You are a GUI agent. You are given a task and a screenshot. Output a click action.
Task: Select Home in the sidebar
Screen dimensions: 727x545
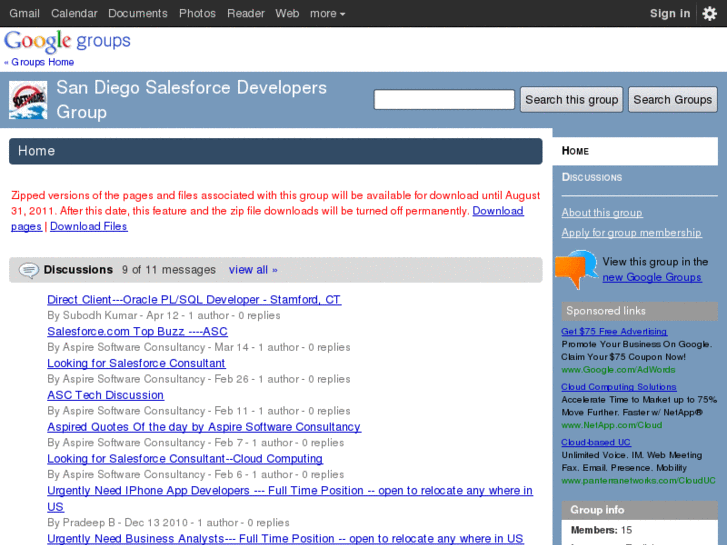[635, 151]
